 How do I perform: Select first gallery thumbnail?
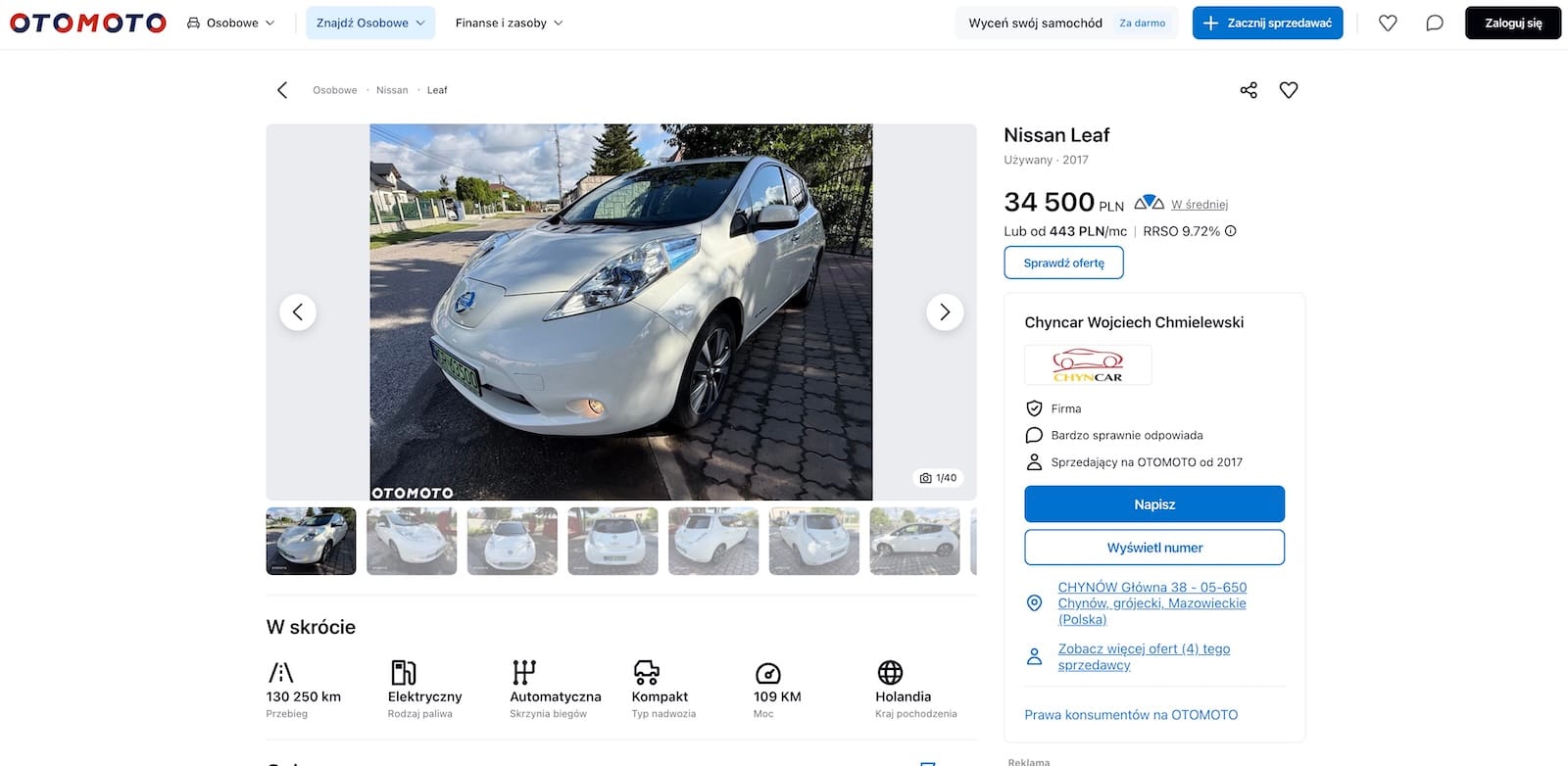[x=312, y=541]
